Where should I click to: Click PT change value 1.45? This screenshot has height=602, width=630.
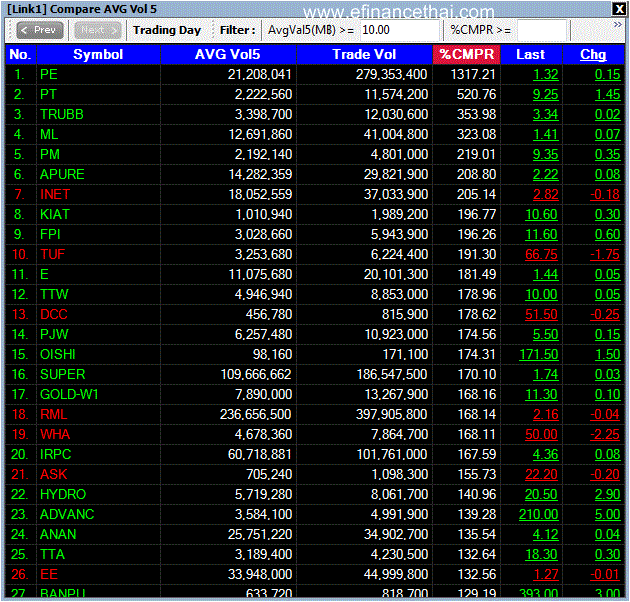[x=608, y=94]
